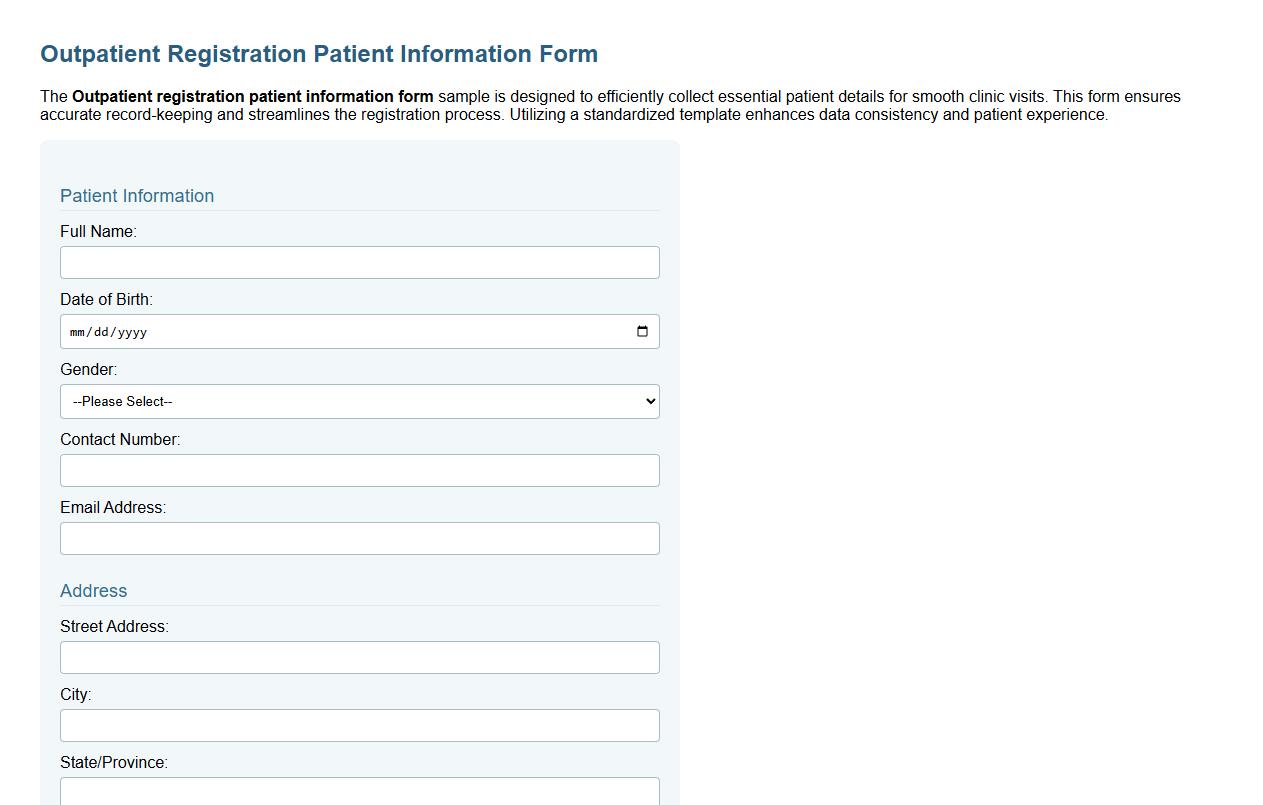The image size is (1263, 805).
Task: Click the Full Name input field
Action: (360, 262)
